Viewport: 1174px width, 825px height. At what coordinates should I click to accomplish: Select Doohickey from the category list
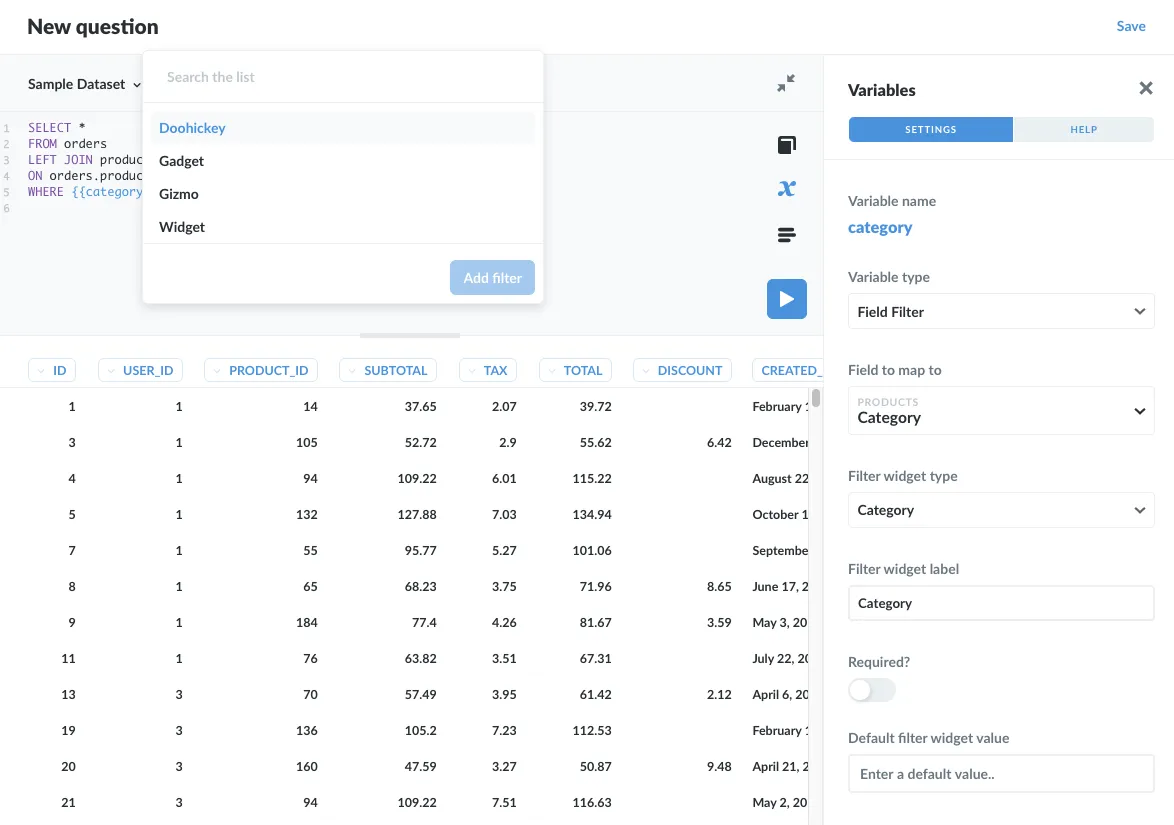(343, 128)
